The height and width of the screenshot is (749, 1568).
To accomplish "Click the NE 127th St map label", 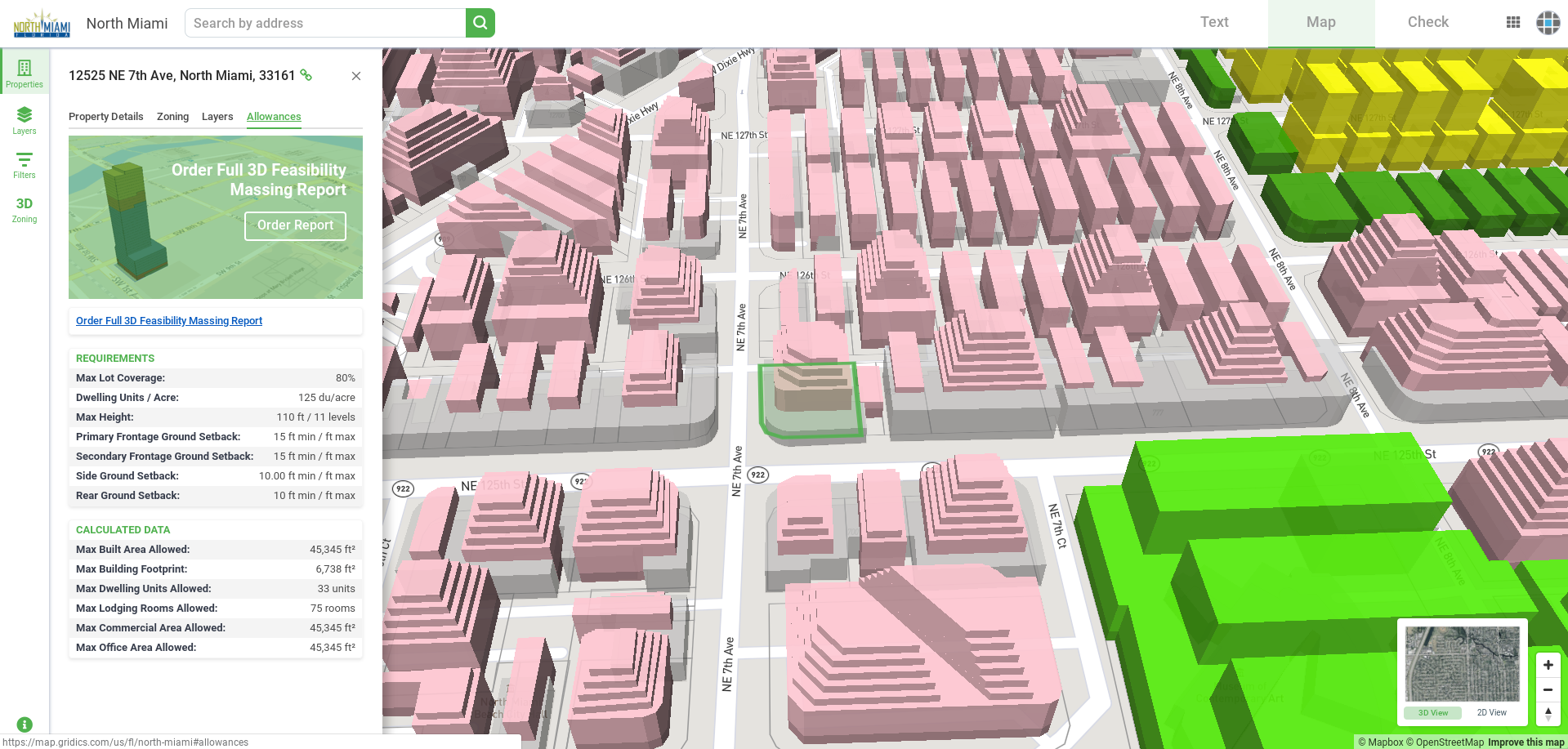I will pos(744,136).
